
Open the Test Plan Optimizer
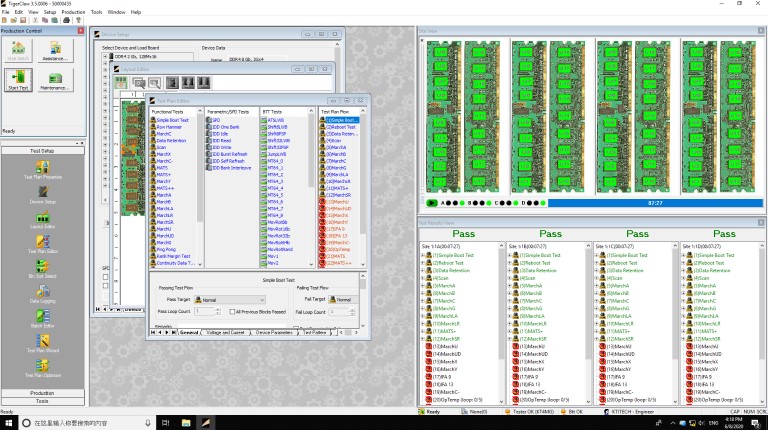point(43,366)
